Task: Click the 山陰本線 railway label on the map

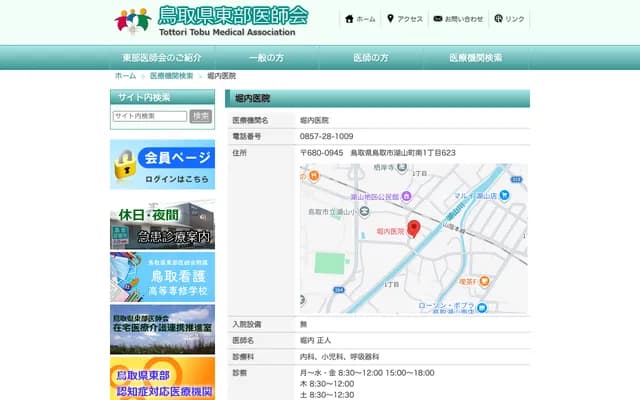Action: (454, 228)
